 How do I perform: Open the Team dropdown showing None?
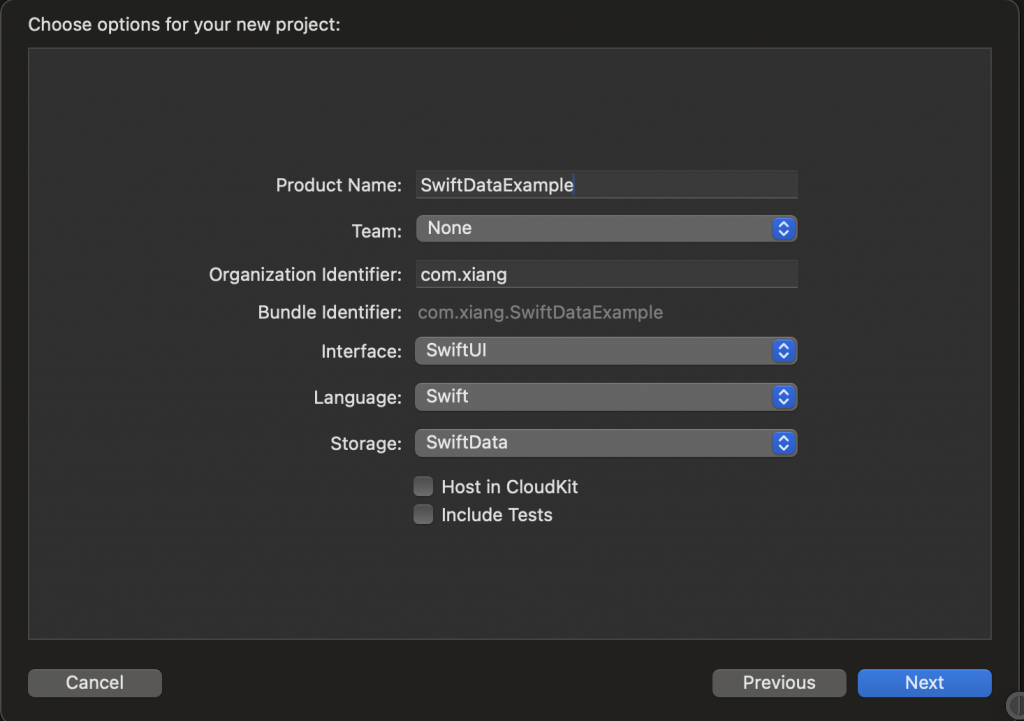[606, 229]
